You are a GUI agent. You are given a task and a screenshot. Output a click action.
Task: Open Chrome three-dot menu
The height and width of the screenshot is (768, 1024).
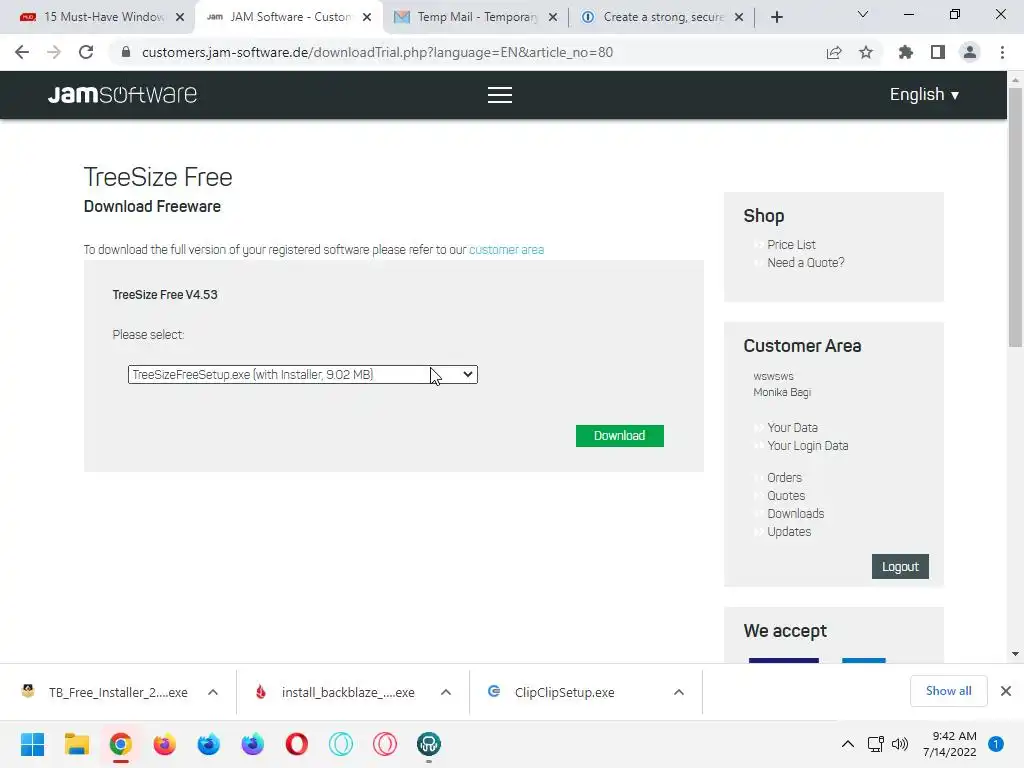point(1002,52)
